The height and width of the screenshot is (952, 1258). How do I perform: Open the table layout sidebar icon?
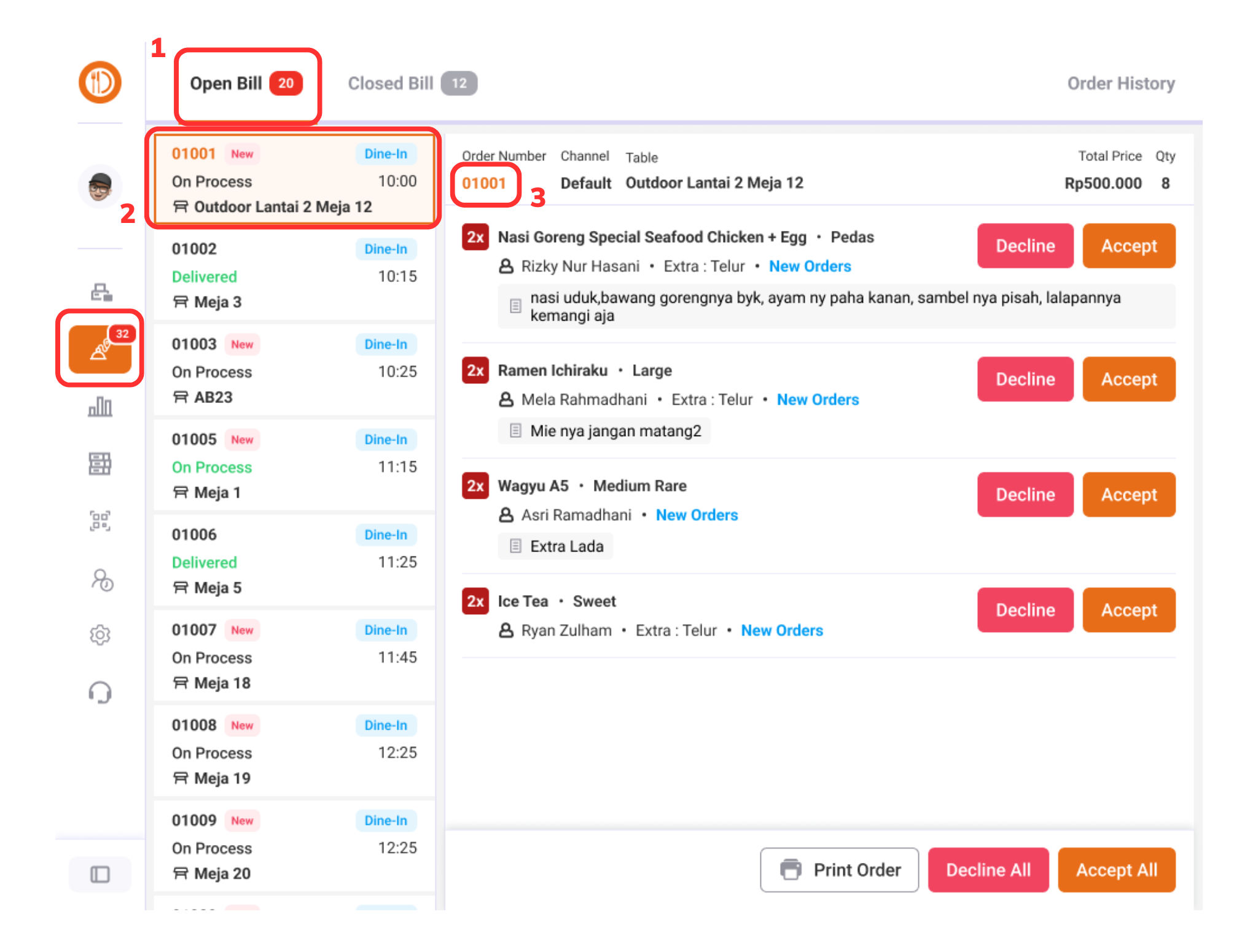point(100,464)
